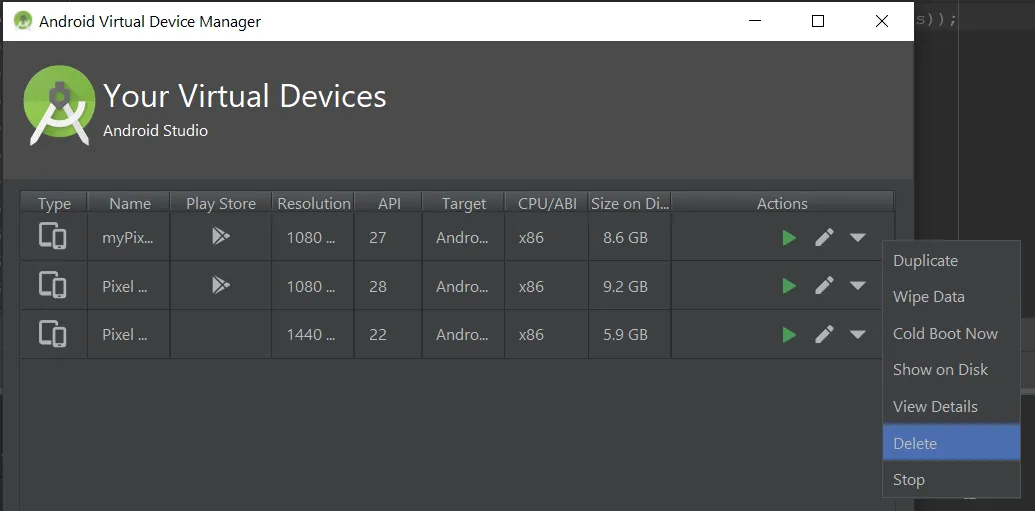Select Show on Disk menu entry
Image resolution: width=1035 pixels, height=511 pixels.
click(940, 370)
